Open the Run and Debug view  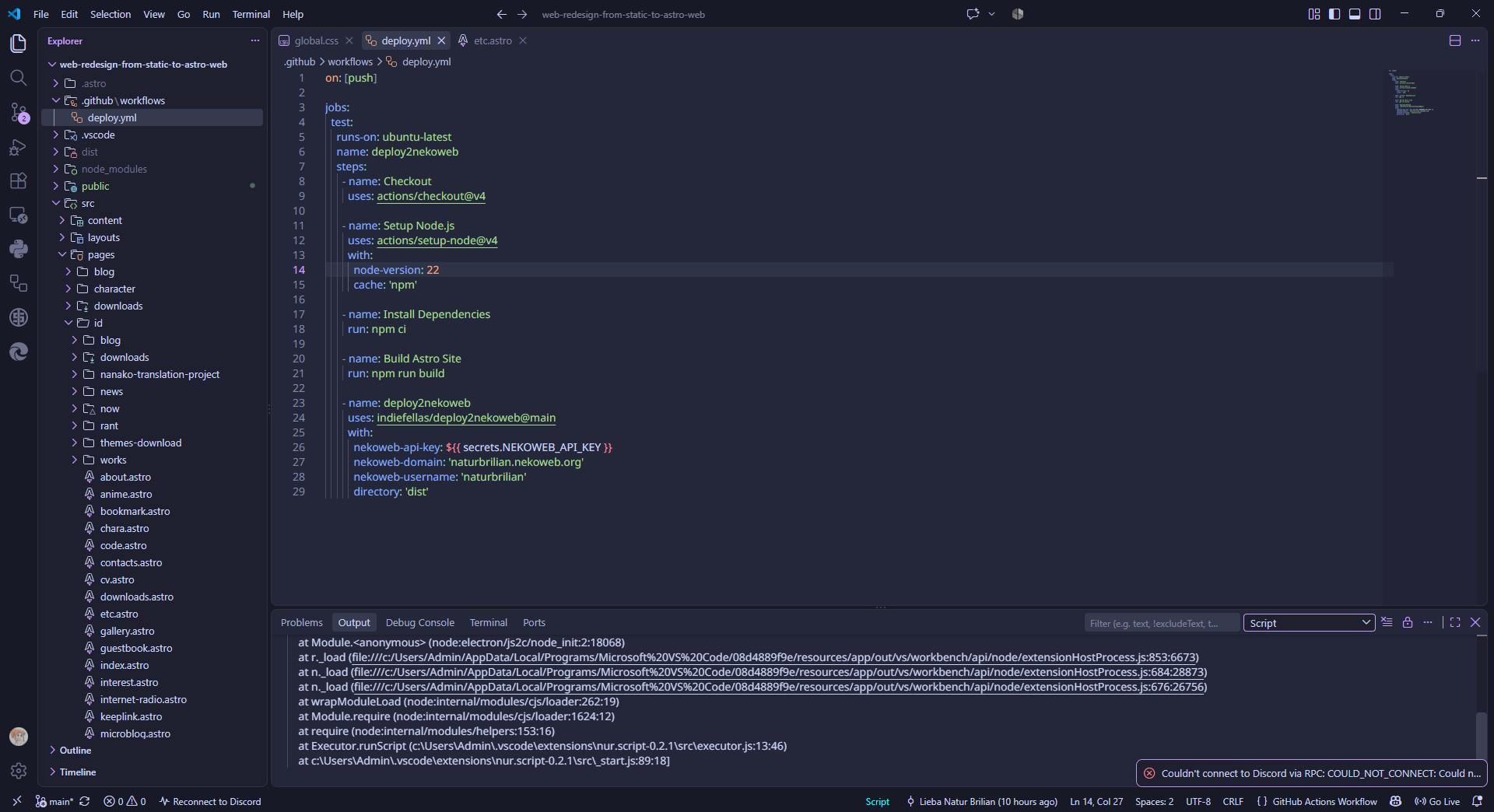(18, 147)
